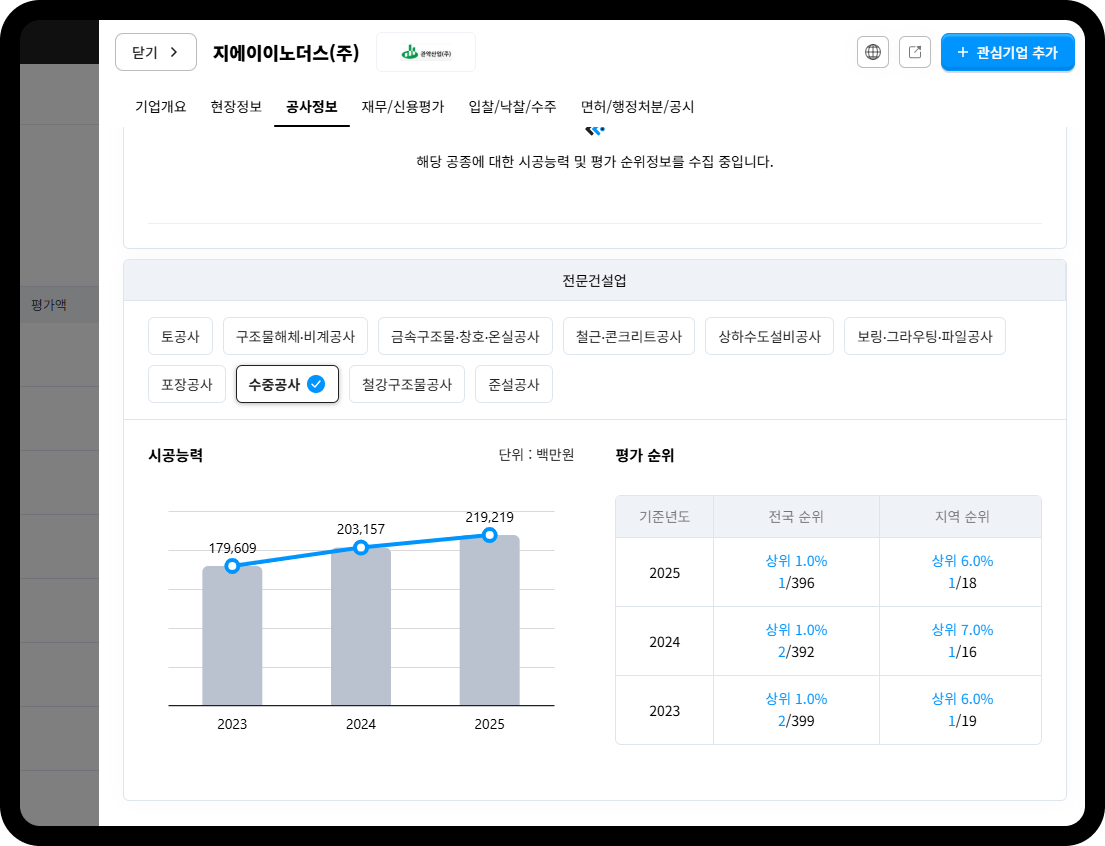Open the external link icon
This screenshot has height=846, width=1105.
(915, 52)
